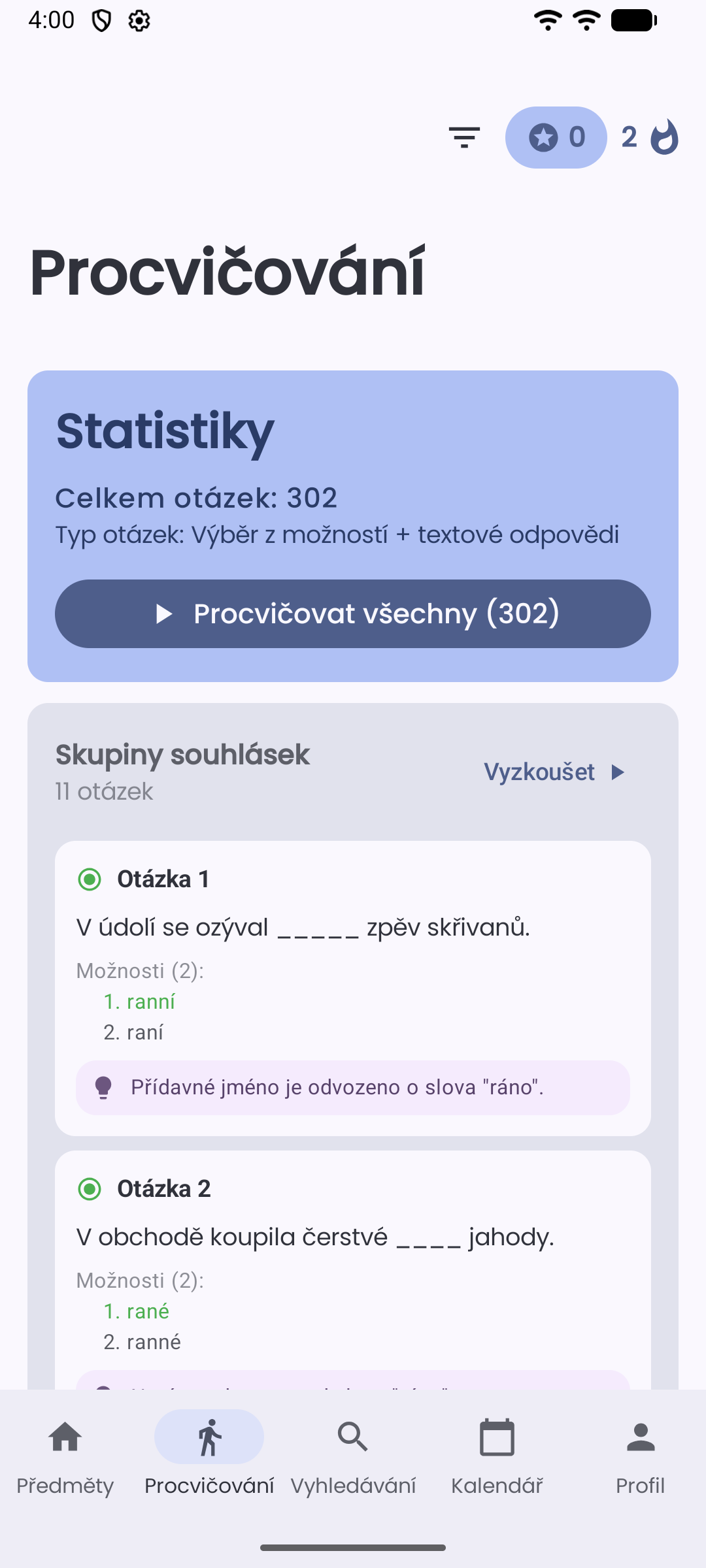This screenshot has width=706, height=1568.
Task: Tap the lightbulb hint icon in Otázka 1
Action: pyautogui.click(x=103, y=1086)
